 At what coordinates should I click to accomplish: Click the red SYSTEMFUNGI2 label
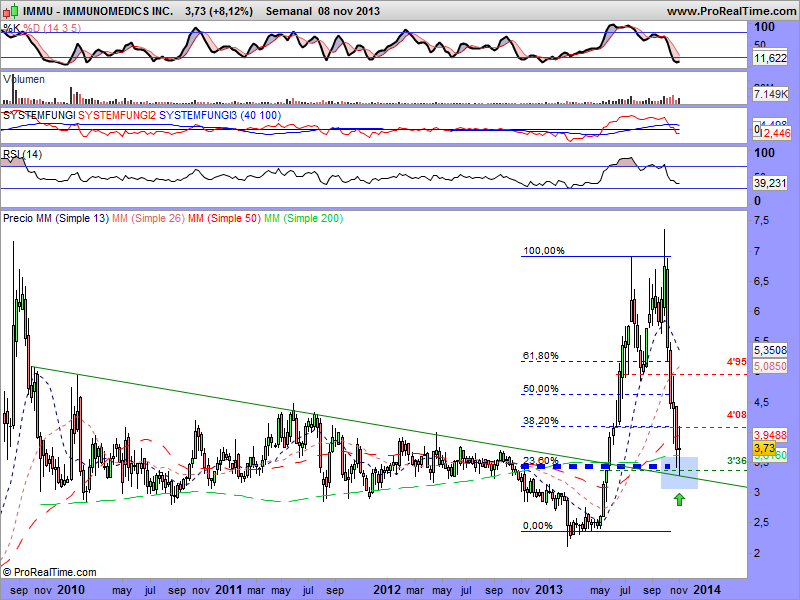[117, 115]
